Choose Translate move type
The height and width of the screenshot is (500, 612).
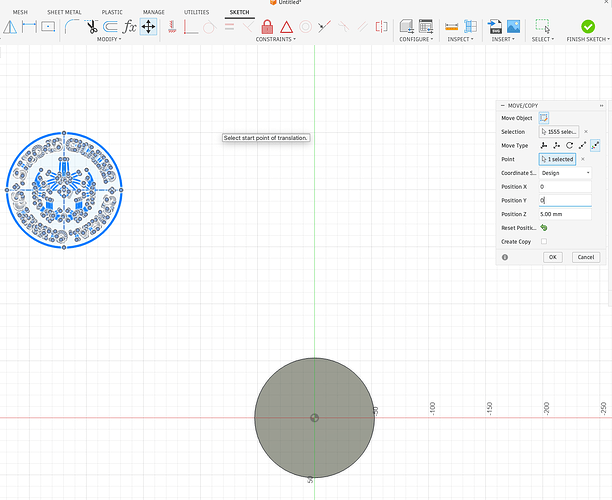click(557, 146)
